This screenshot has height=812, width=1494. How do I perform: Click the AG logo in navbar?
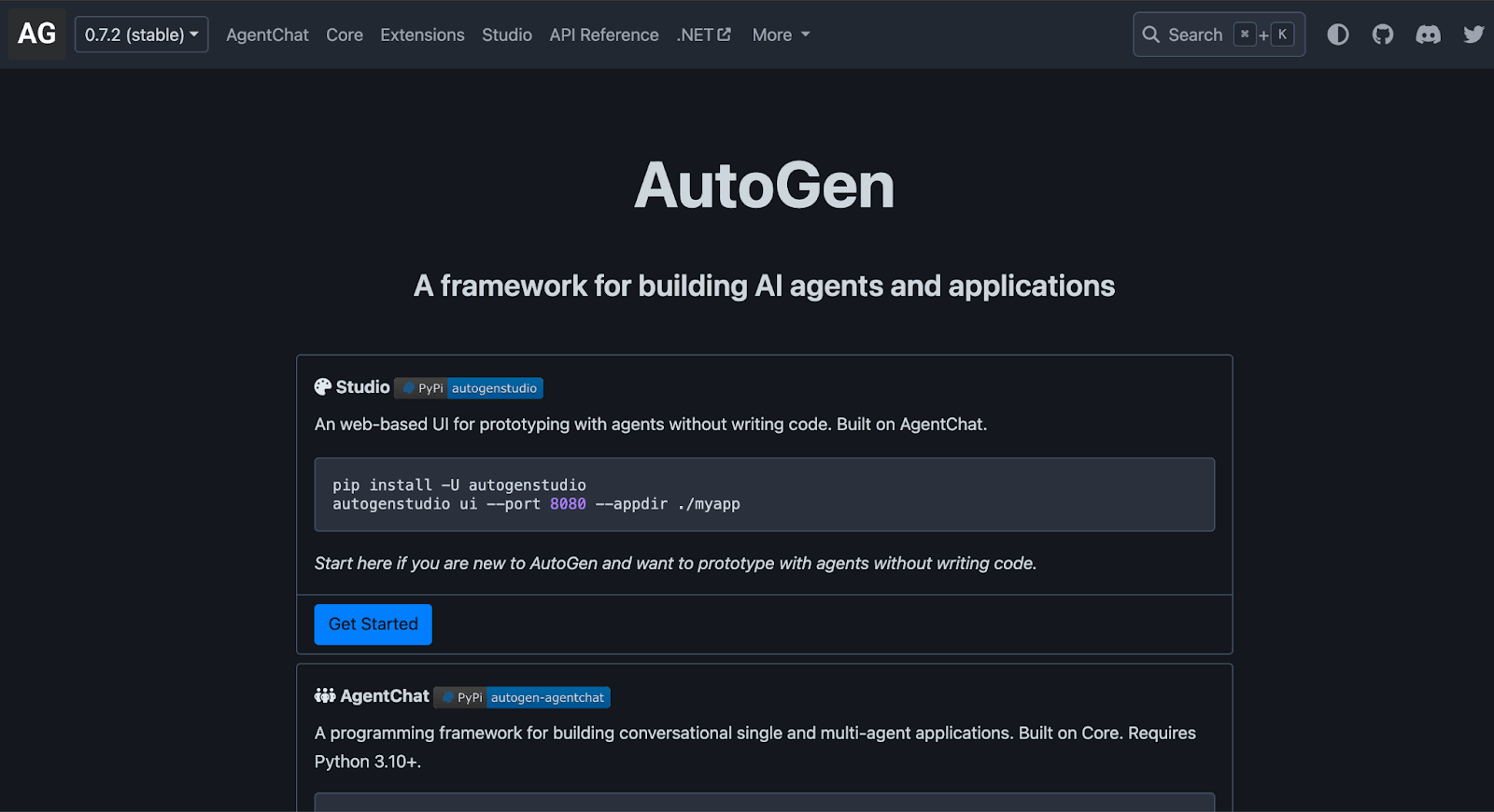[x=37, y=35]
